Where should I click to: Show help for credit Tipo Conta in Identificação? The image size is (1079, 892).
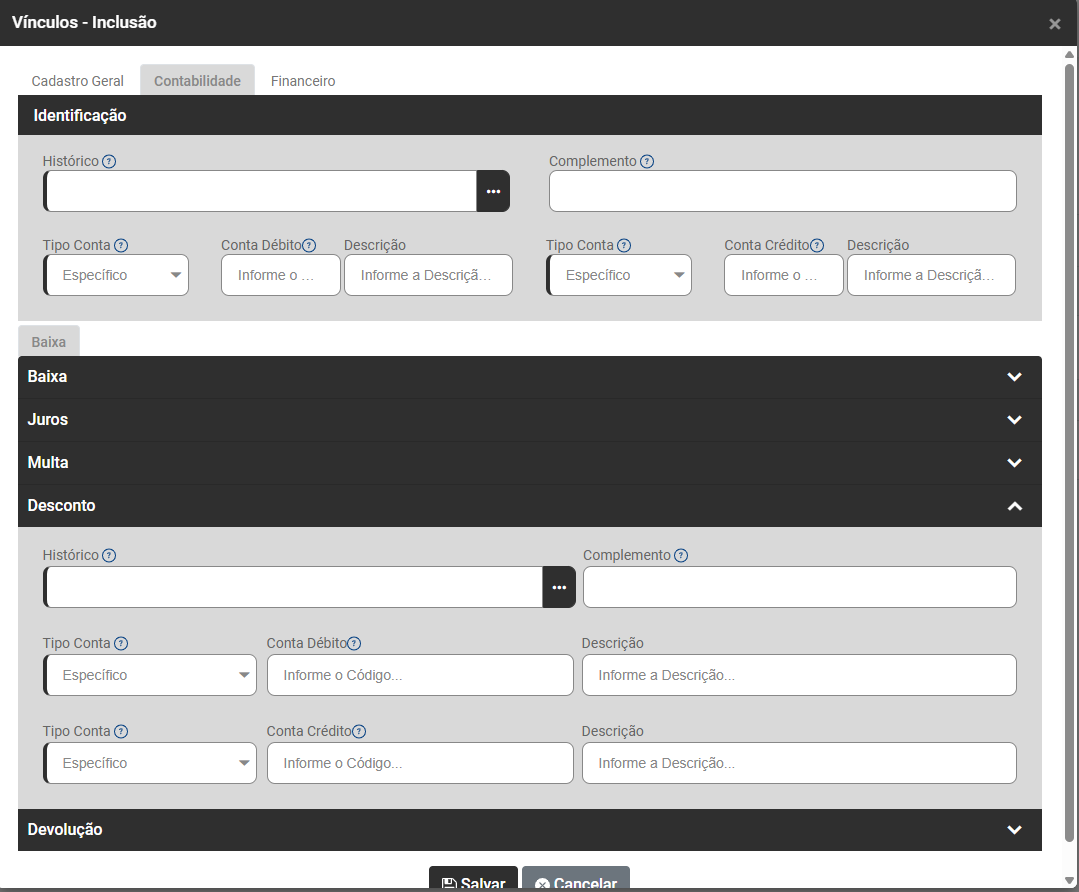click(624, 245)
